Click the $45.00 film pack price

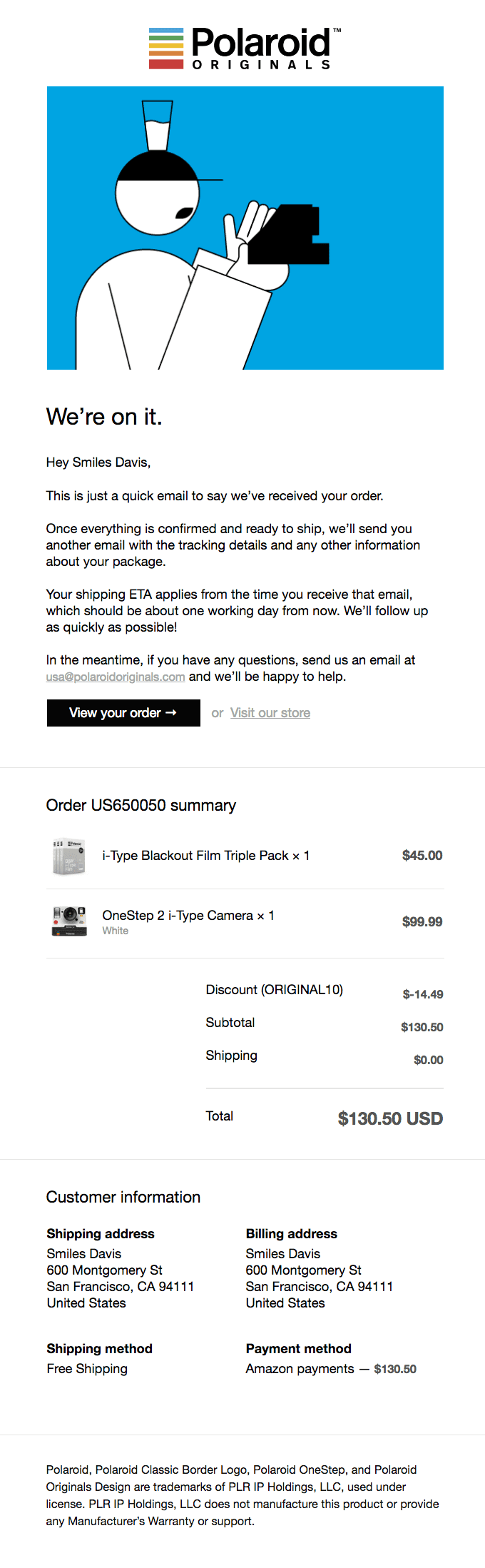[x=422, y=856]
